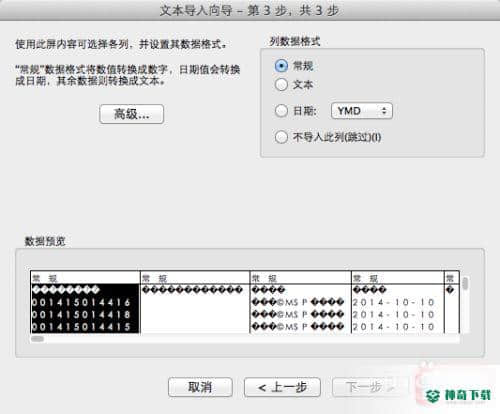This screenshot has height=414, width=500.
Task: Click the 001415014416 cell in preview
Action: pyautogui.click(x=81, y=302)
